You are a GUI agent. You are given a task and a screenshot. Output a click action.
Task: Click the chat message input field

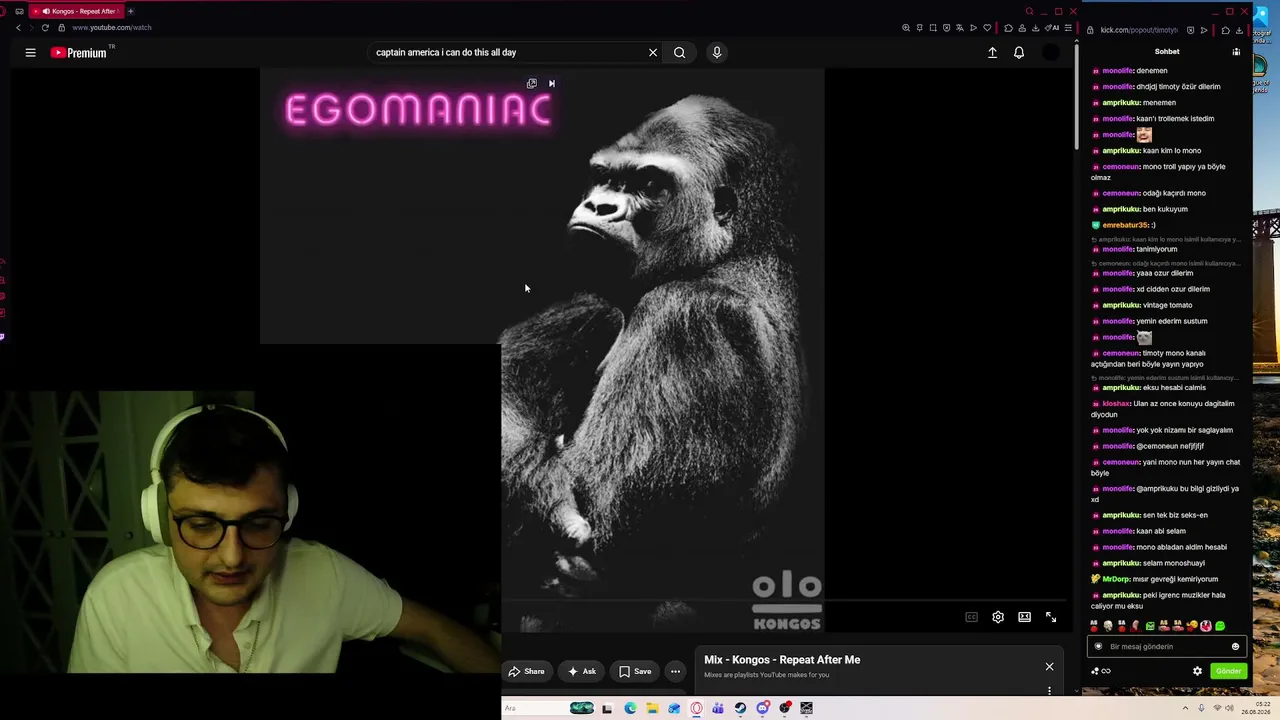[x=1165, y=646]
